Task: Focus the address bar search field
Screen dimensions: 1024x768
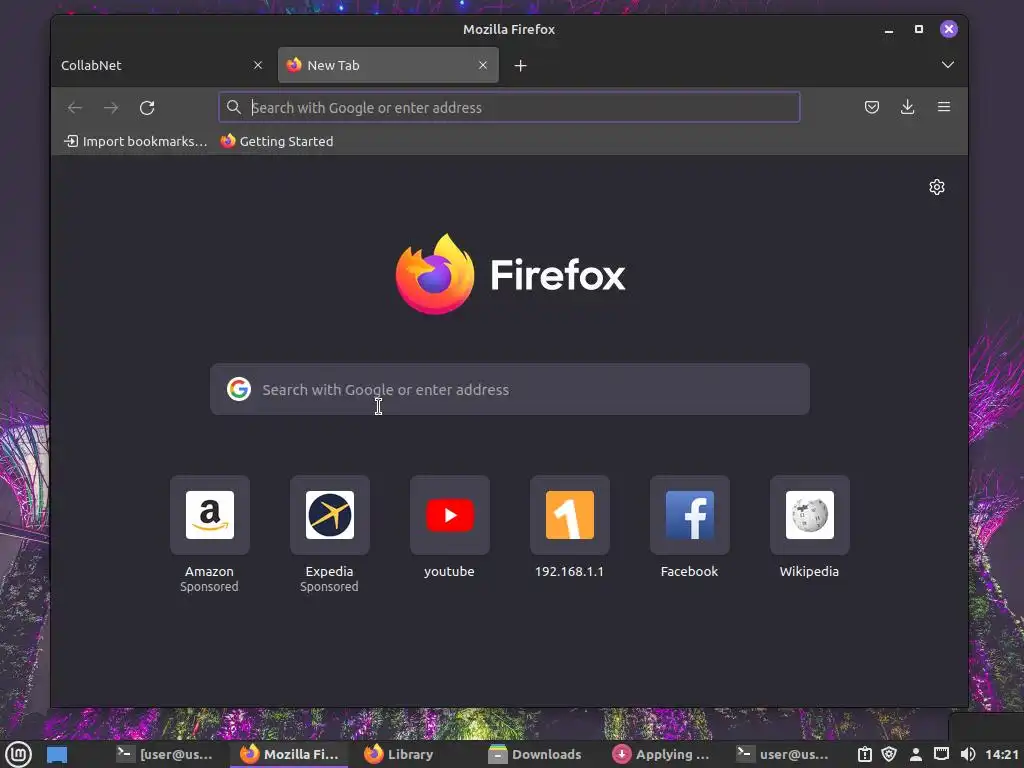Action: tap(509, 107)
